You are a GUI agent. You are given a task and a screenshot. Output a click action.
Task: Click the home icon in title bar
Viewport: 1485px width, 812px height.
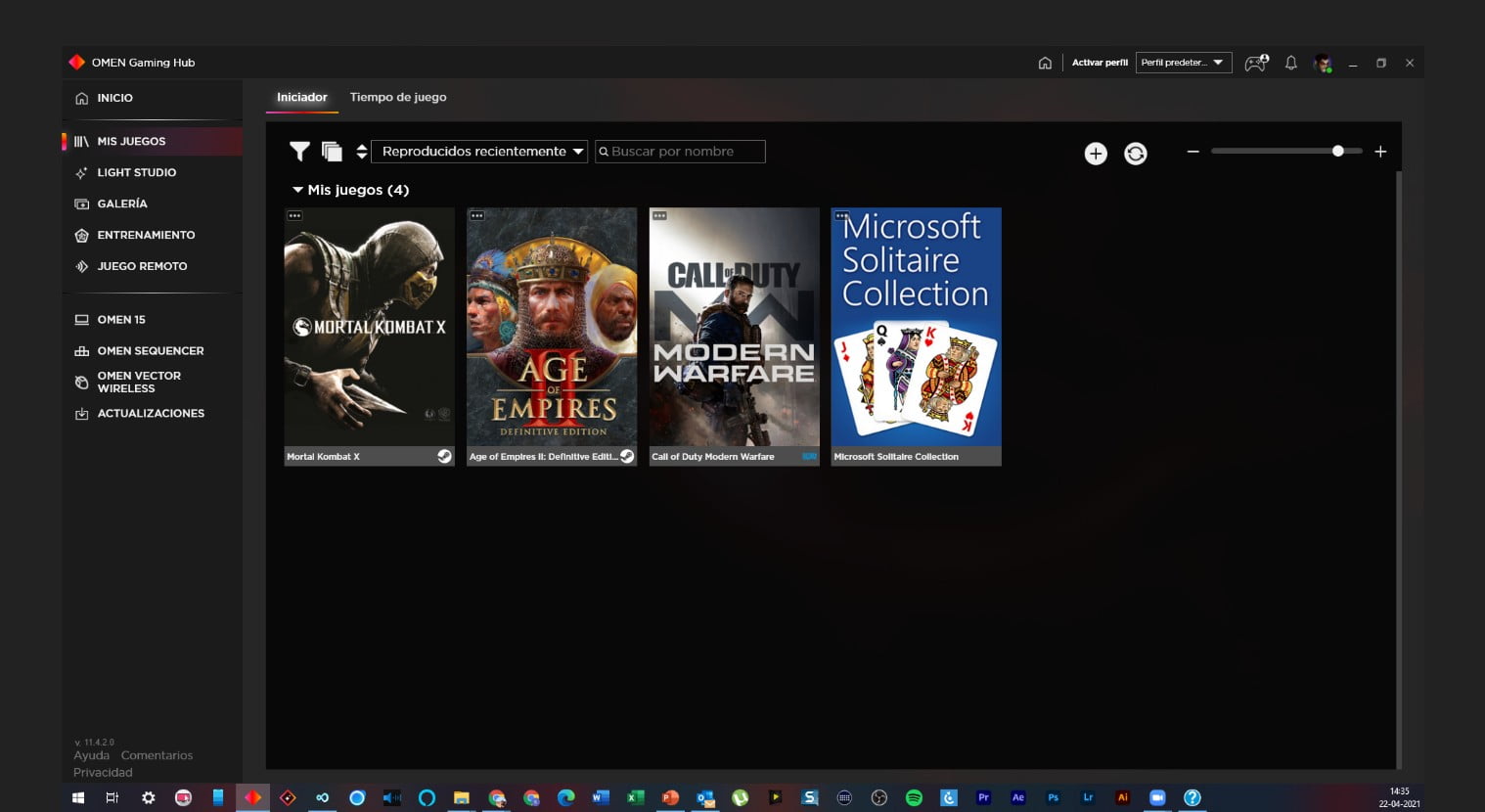point(1045,63)
